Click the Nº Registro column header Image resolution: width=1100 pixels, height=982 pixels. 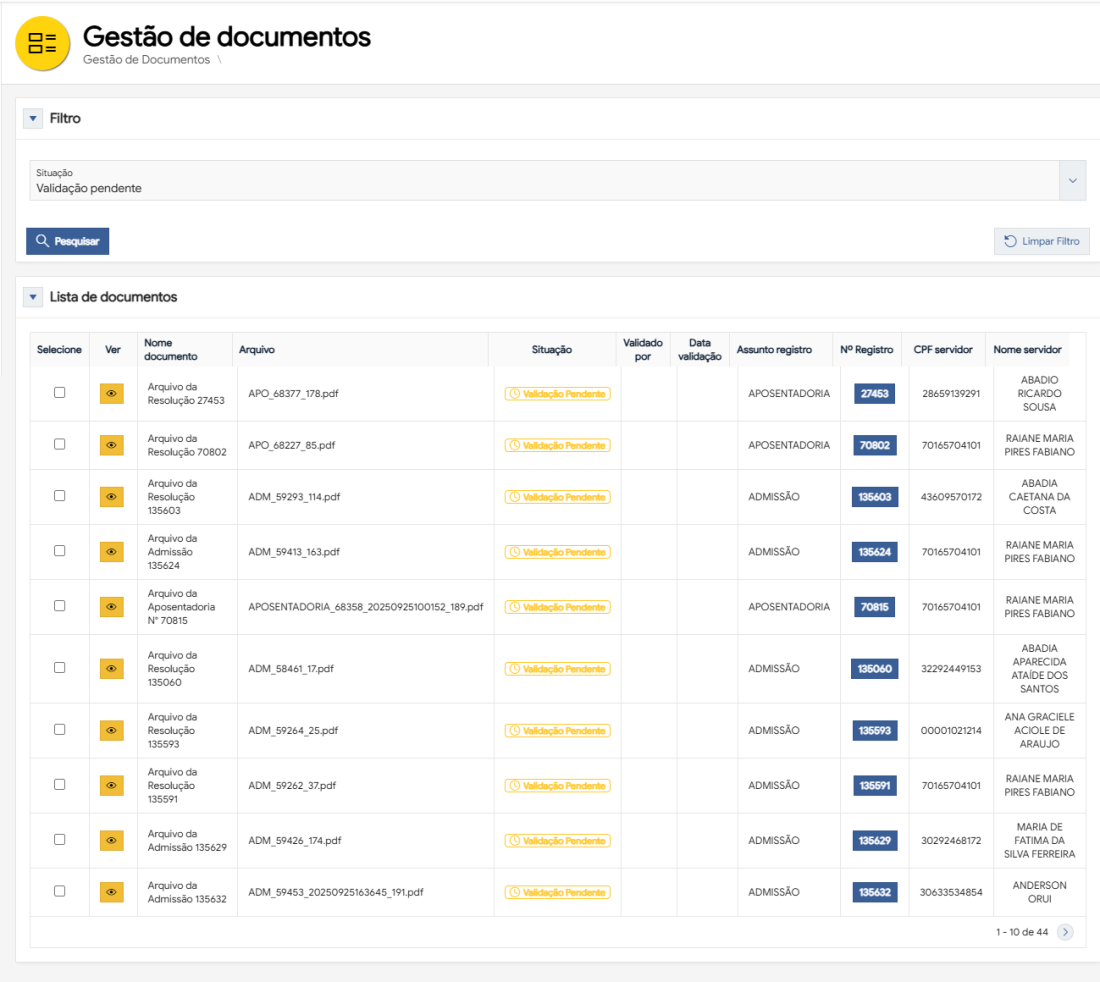[x=866, y=350]
